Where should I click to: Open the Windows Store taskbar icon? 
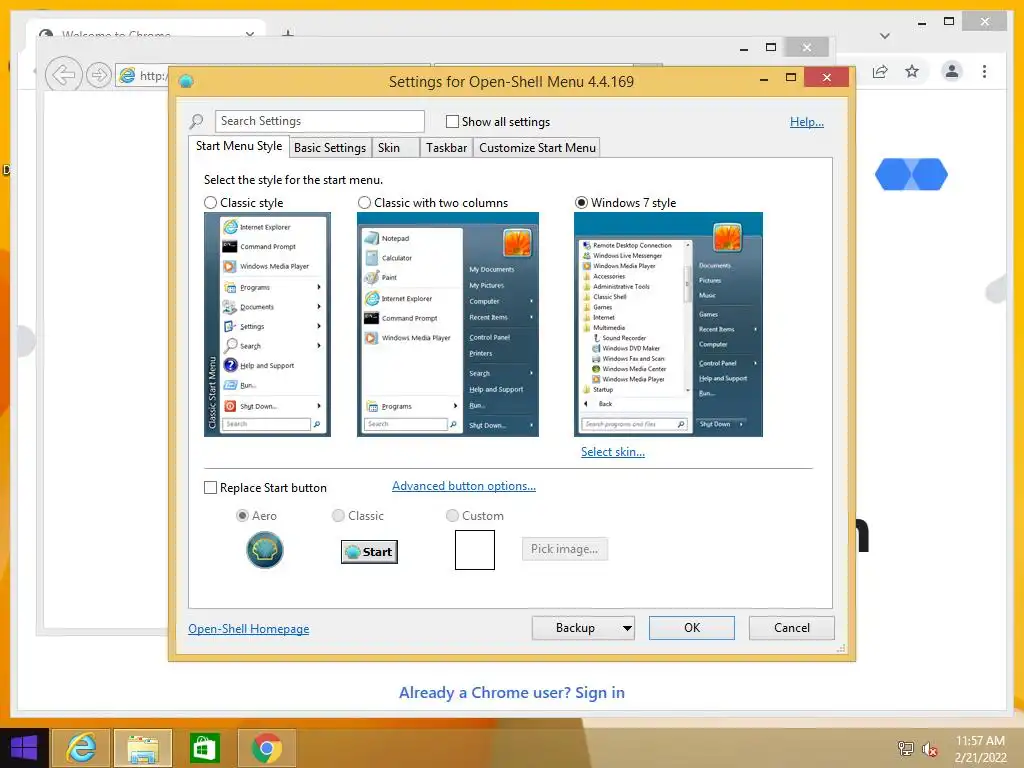(x=204, y=748)
